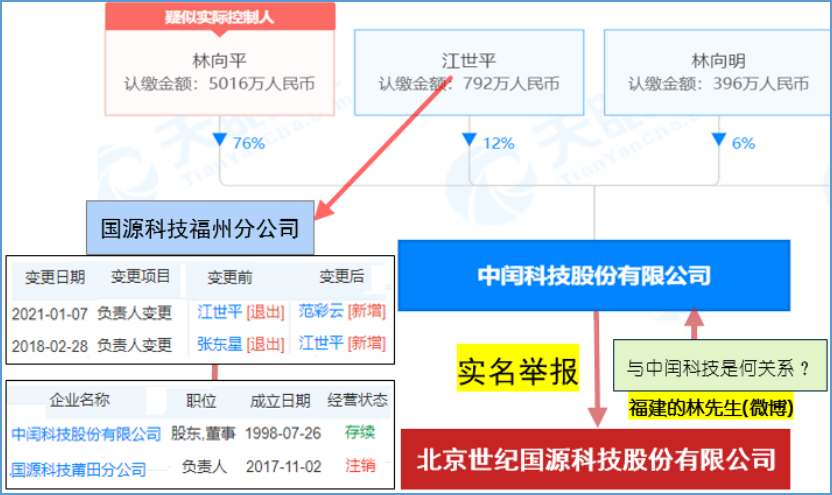Viewport: 832px width, 495px height.
Task: Open the 国源科技莆田分公司 link
Action: (x=79, y=470)
